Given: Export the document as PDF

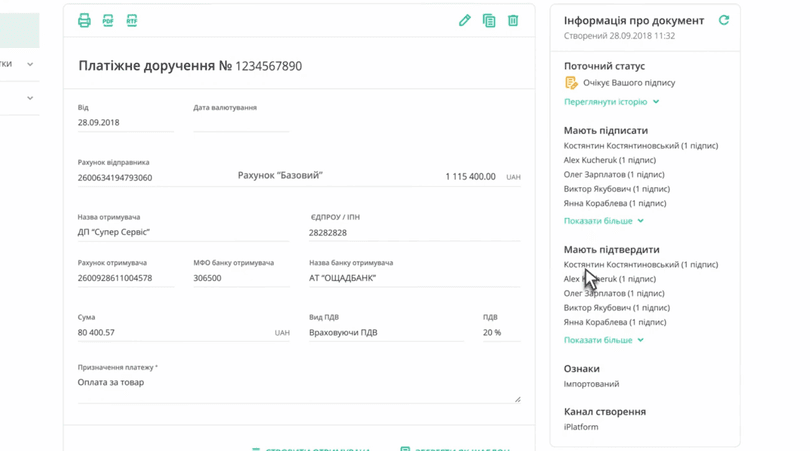Looking at the screenshot, I should click(x=108, y=21).
